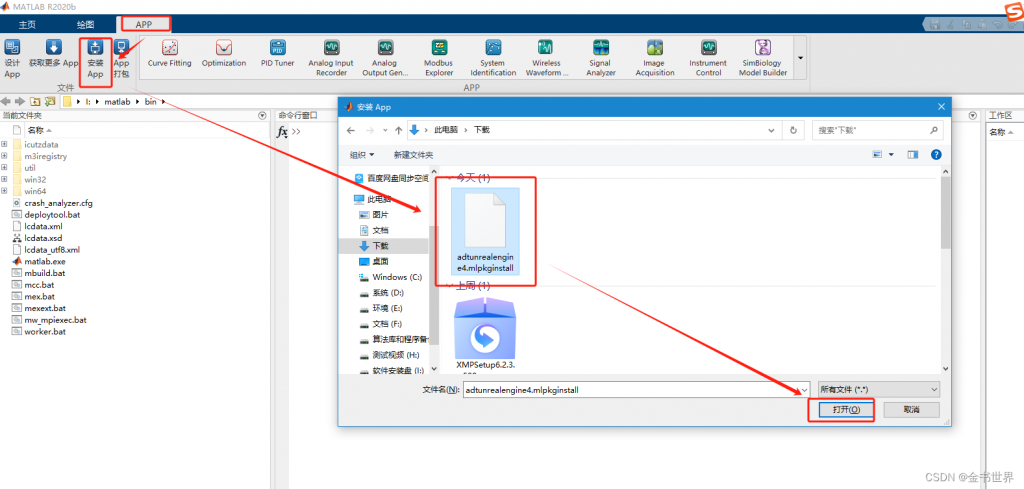Click dialog Refresh button
Viewport: 1024px width, 489px height.
[x=793, y=130]
